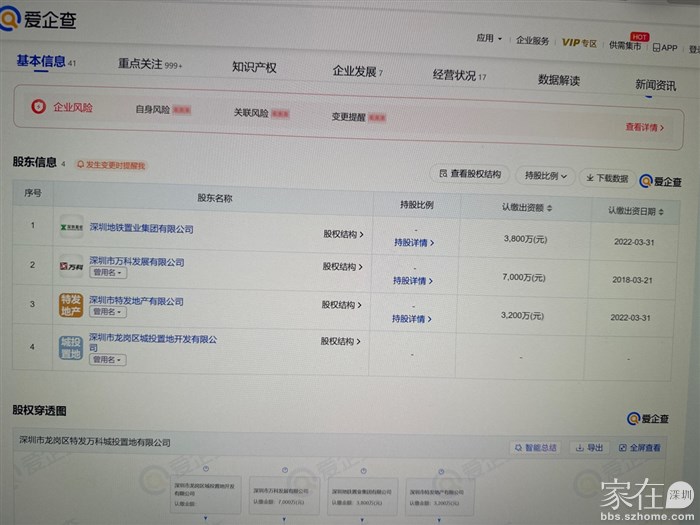
Task: Click the 下载数据 button
Action: [x=606, y=178]
